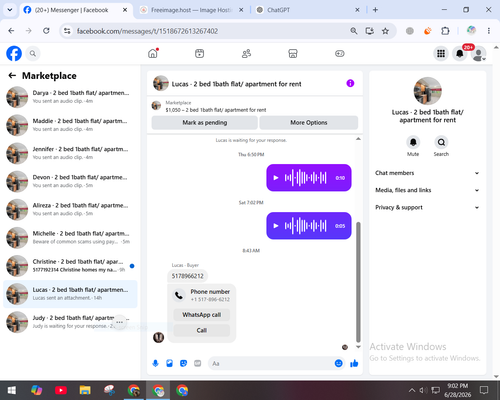The image size is (500, 400).
Task: Open a new browser tab
Action: pos(375,10)
